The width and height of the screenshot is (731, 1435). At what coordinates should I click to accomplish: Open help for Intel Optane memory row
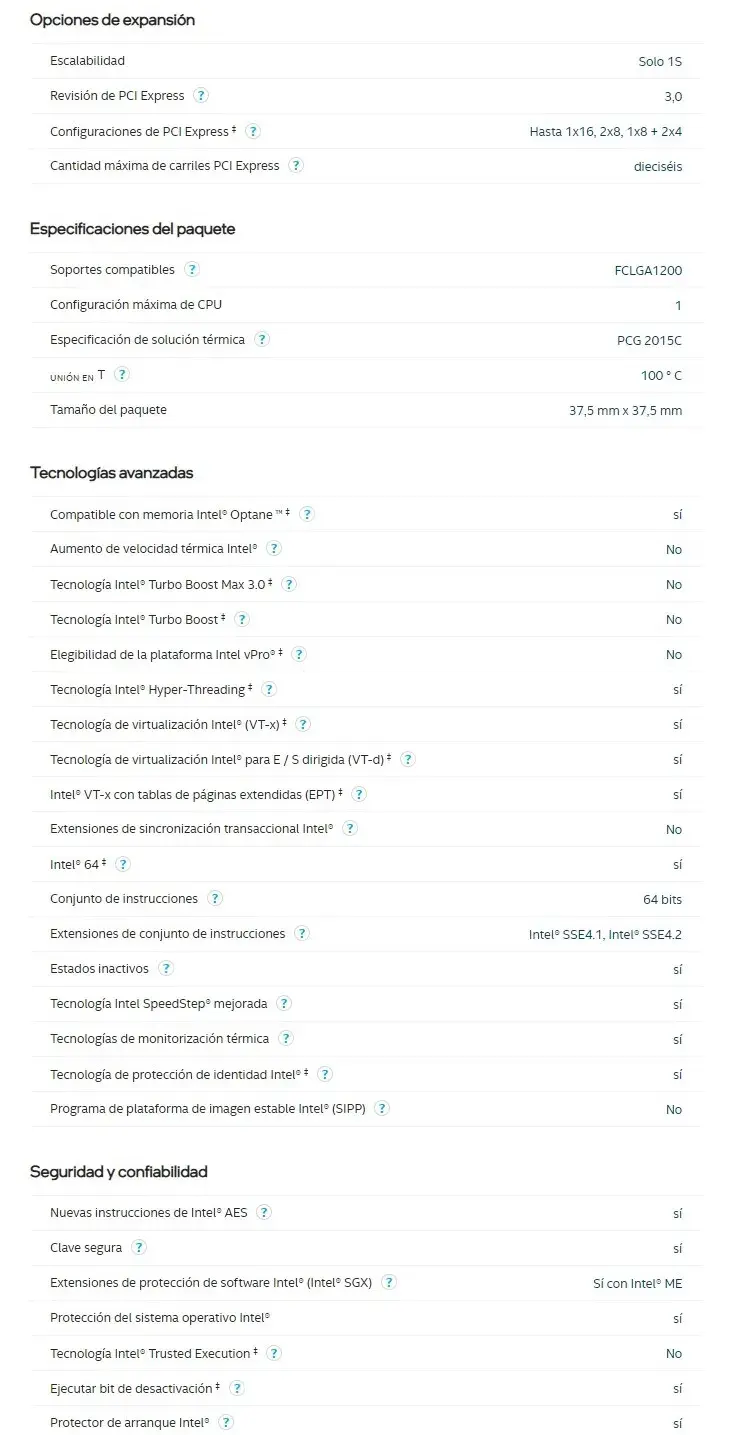tap(307, 514)
